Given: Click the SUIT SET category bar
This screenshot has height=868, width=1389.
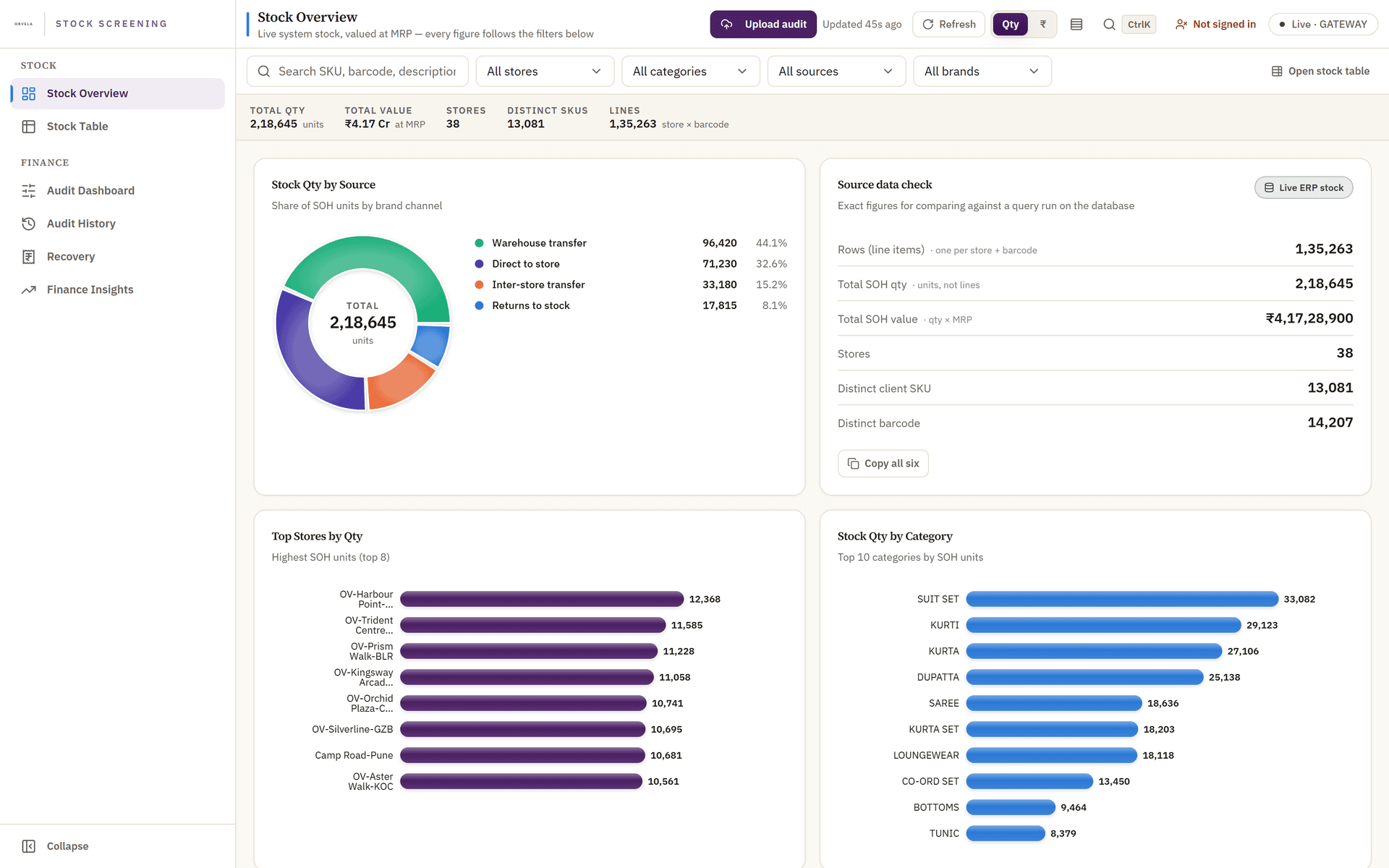Looking at the screenshot, I should click(1122, 599).
